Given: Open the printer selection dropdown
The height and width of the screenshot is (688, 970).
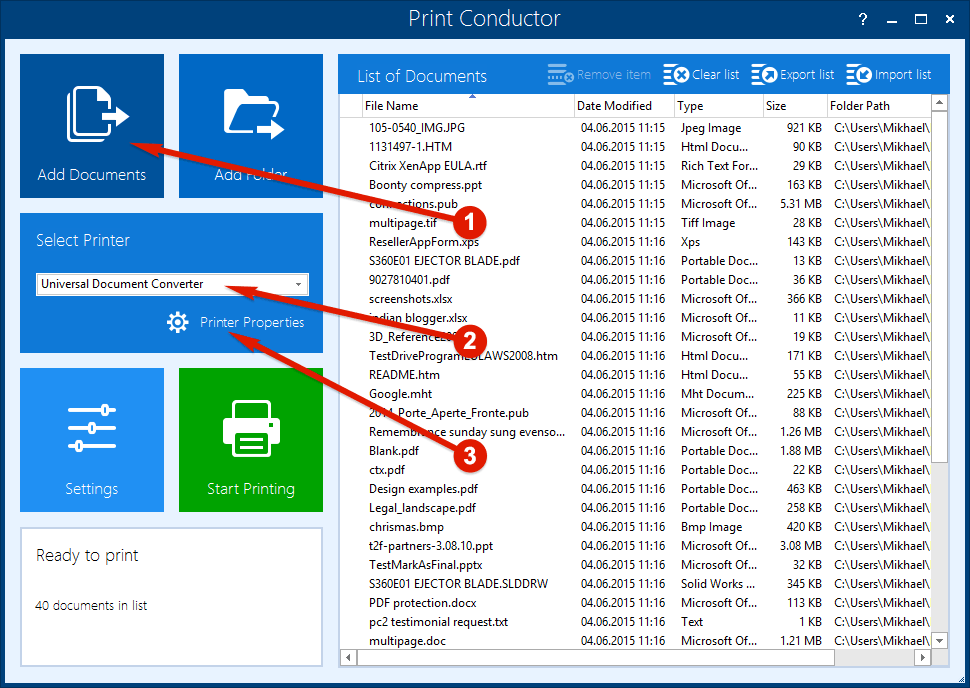Looking at the screenshot, I should pyautogui.click(x=297, y=284).
